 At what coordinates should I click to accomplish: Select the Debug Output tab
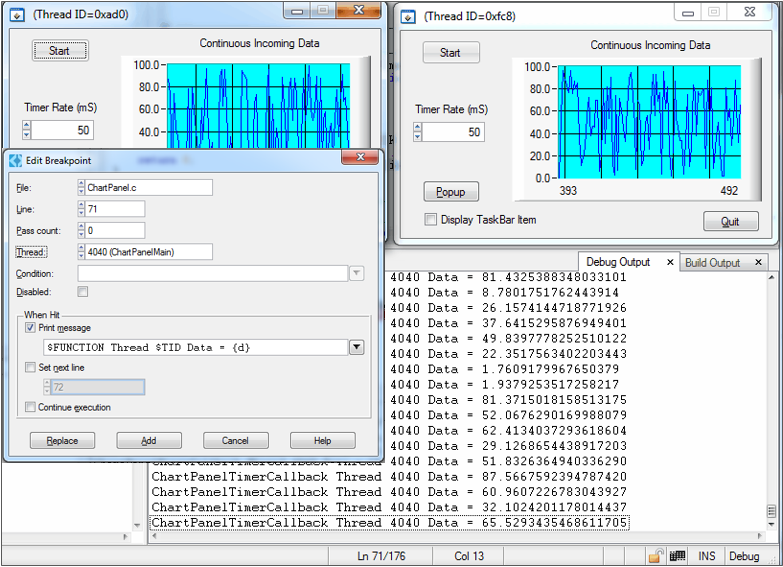[x=617, y=262]
